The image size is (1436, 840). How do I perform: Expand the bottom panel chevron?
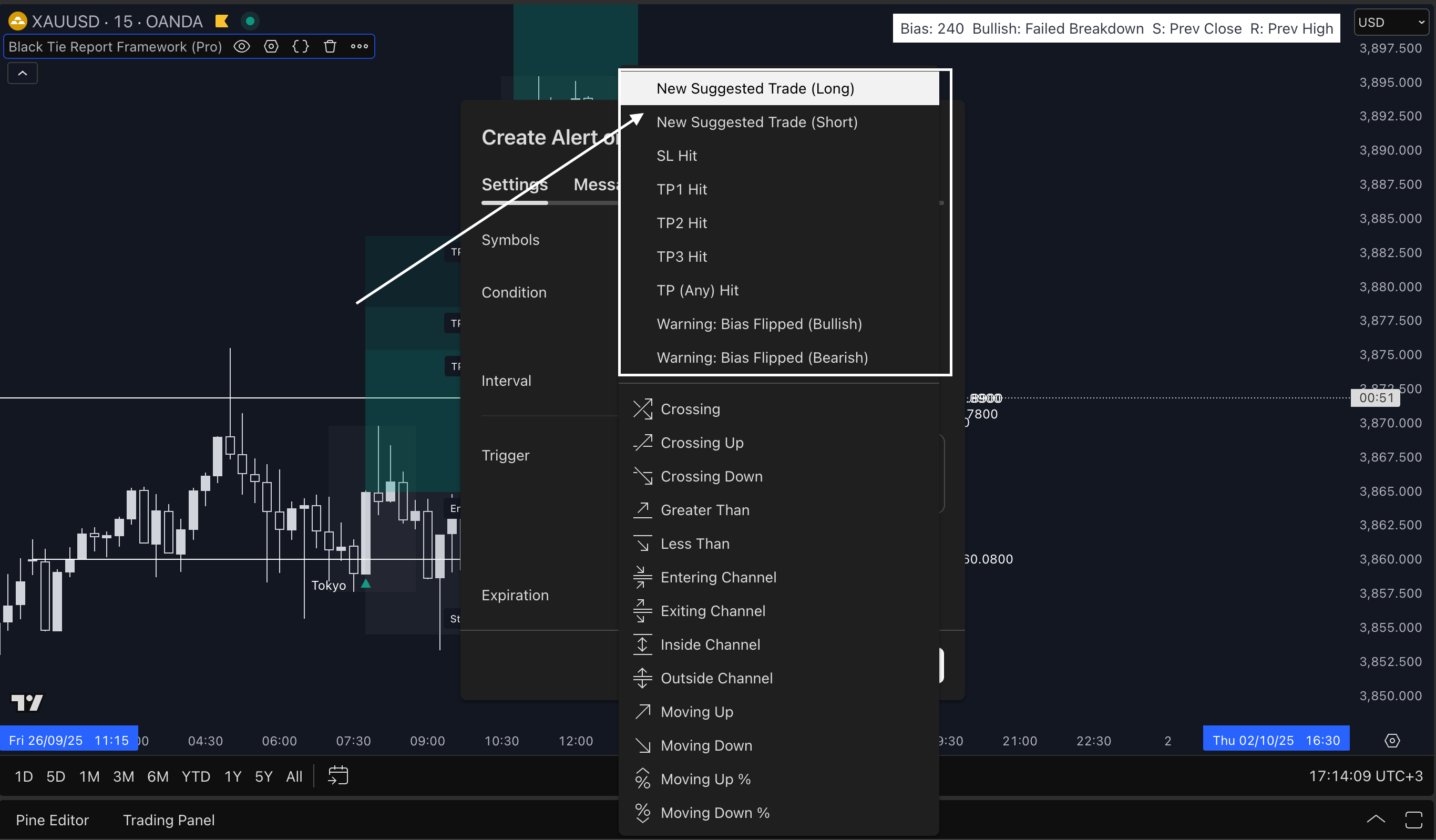[1376, 819]
